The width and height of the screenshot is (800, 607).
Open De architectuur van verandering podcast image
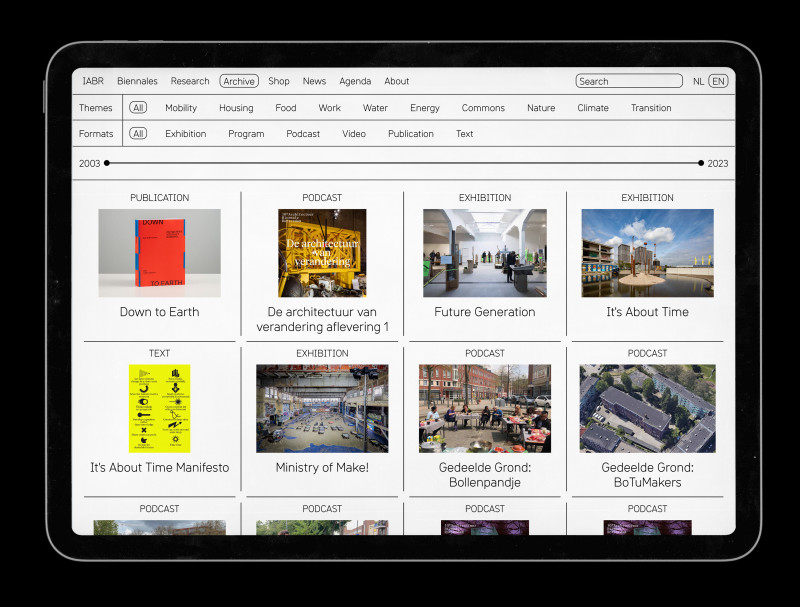[322, 253]
